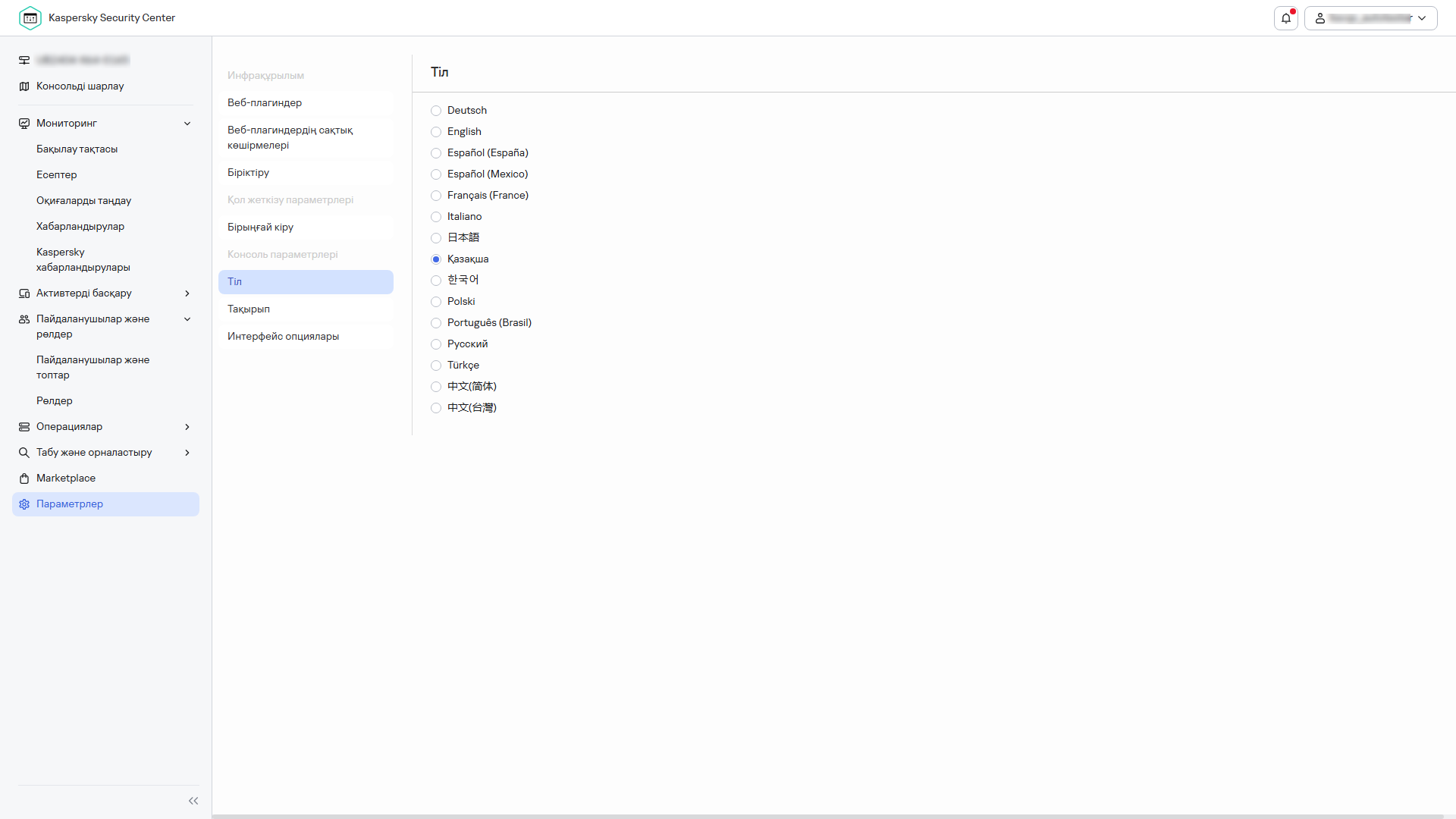This screenshot has height=819, width=1456.
Task: Click the Marketplace bag icon
Action: point(24,479)
